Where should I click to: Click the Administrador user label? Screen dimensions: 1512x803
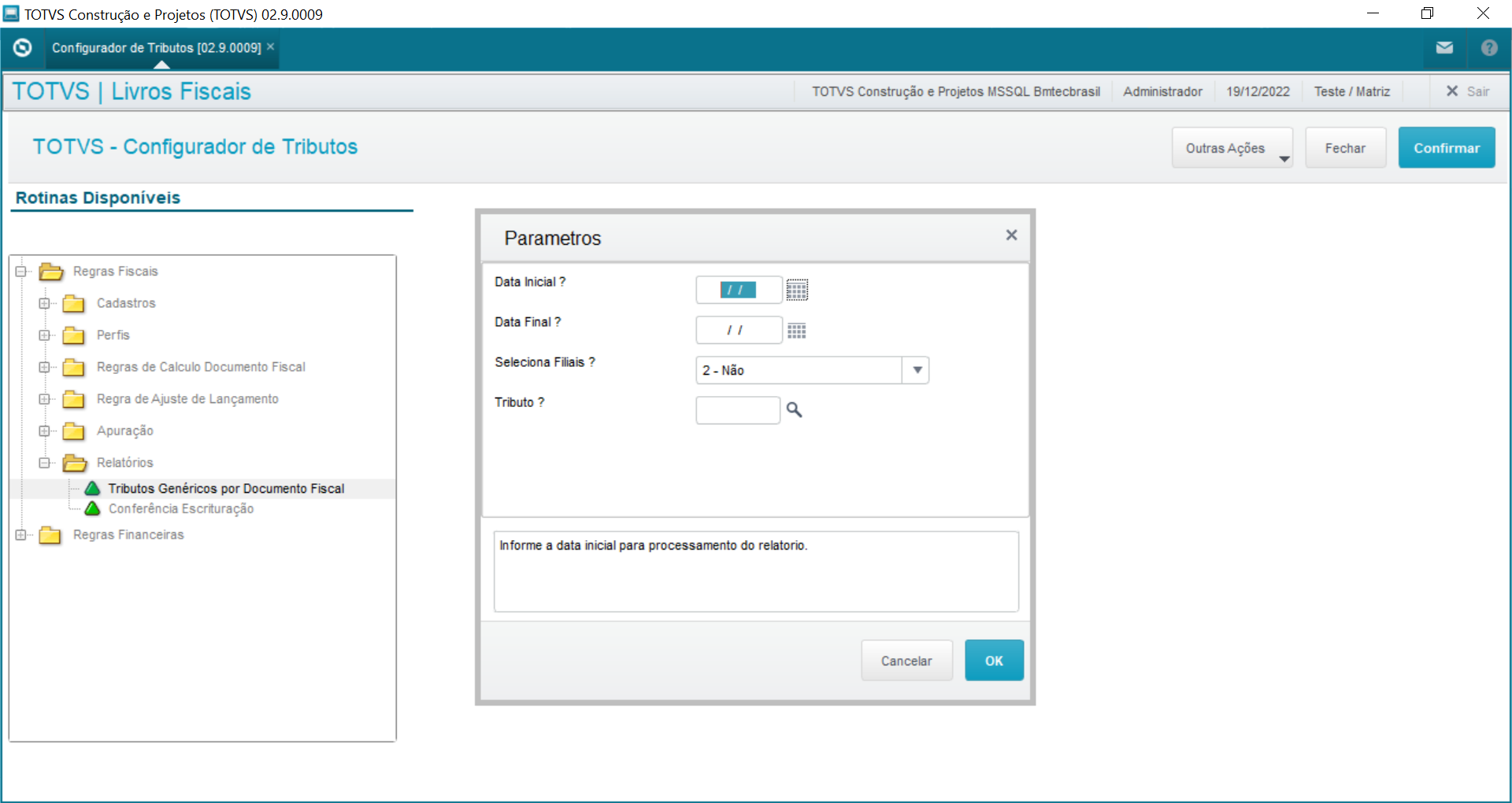tap(1162, 91)
